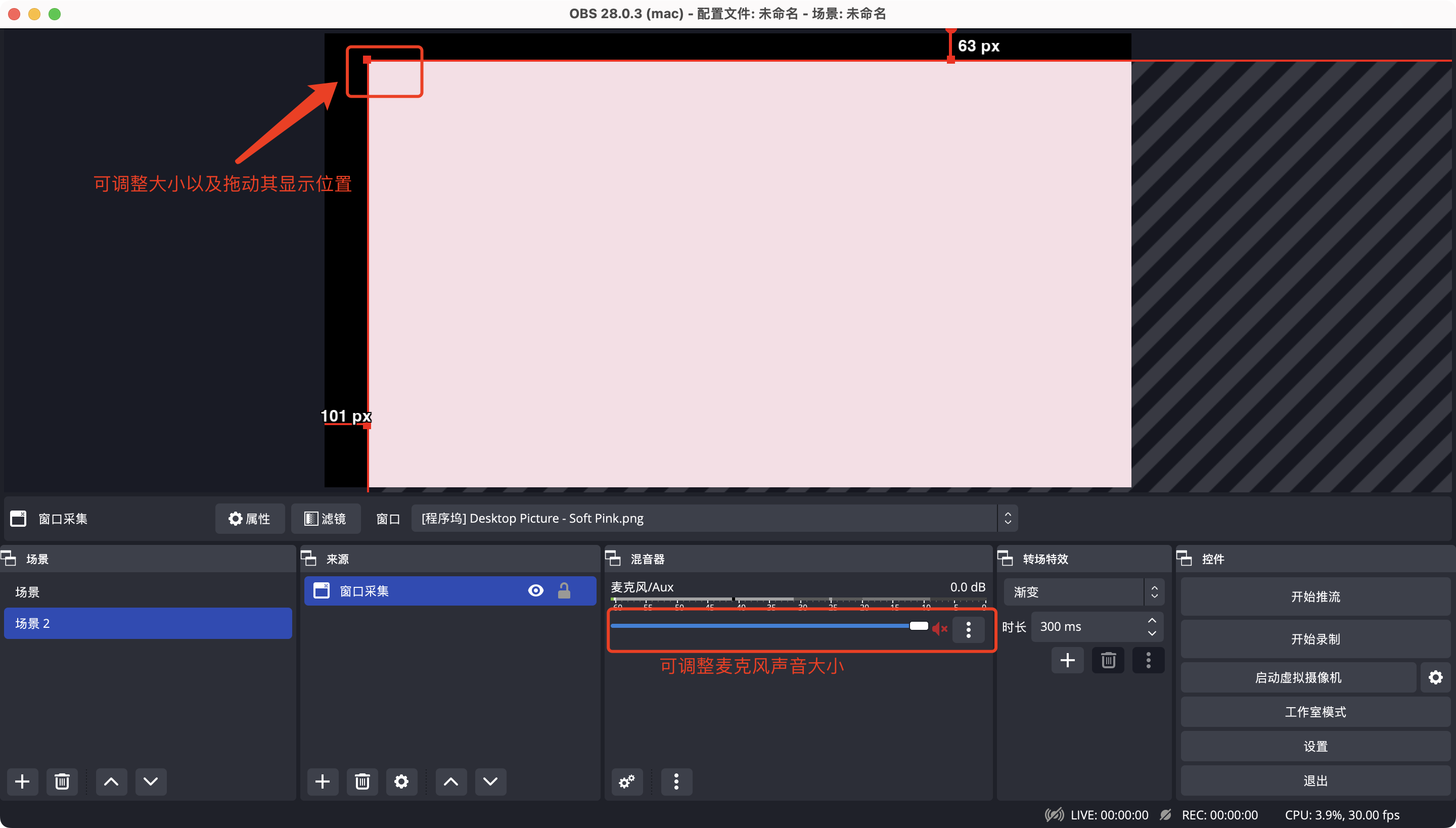Remove transition with trash icon
Viewport: 1456px width, 828px height.
tap(1108, 660)
